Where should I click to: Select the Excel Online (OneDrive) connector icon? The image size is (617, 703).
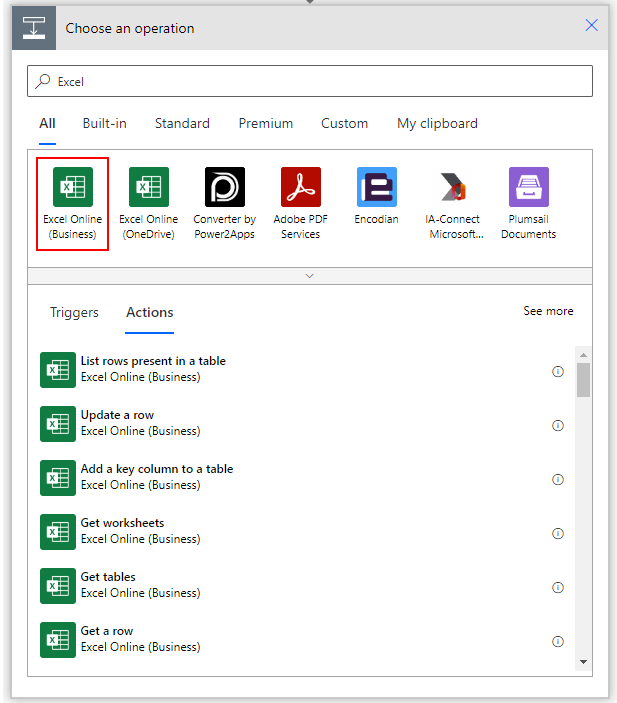(x=148, y=187)
